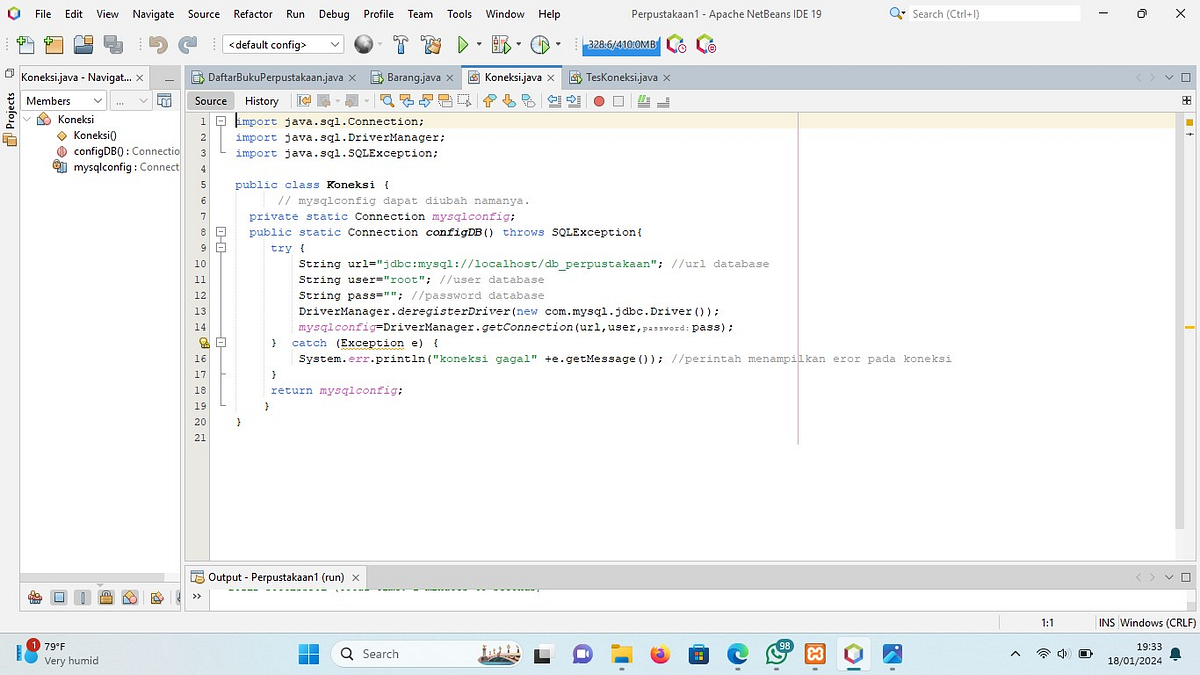Viewport: 1200px width, 675px height.
Task: Open XAMPP from the taskbar
Action: [816, 653]
